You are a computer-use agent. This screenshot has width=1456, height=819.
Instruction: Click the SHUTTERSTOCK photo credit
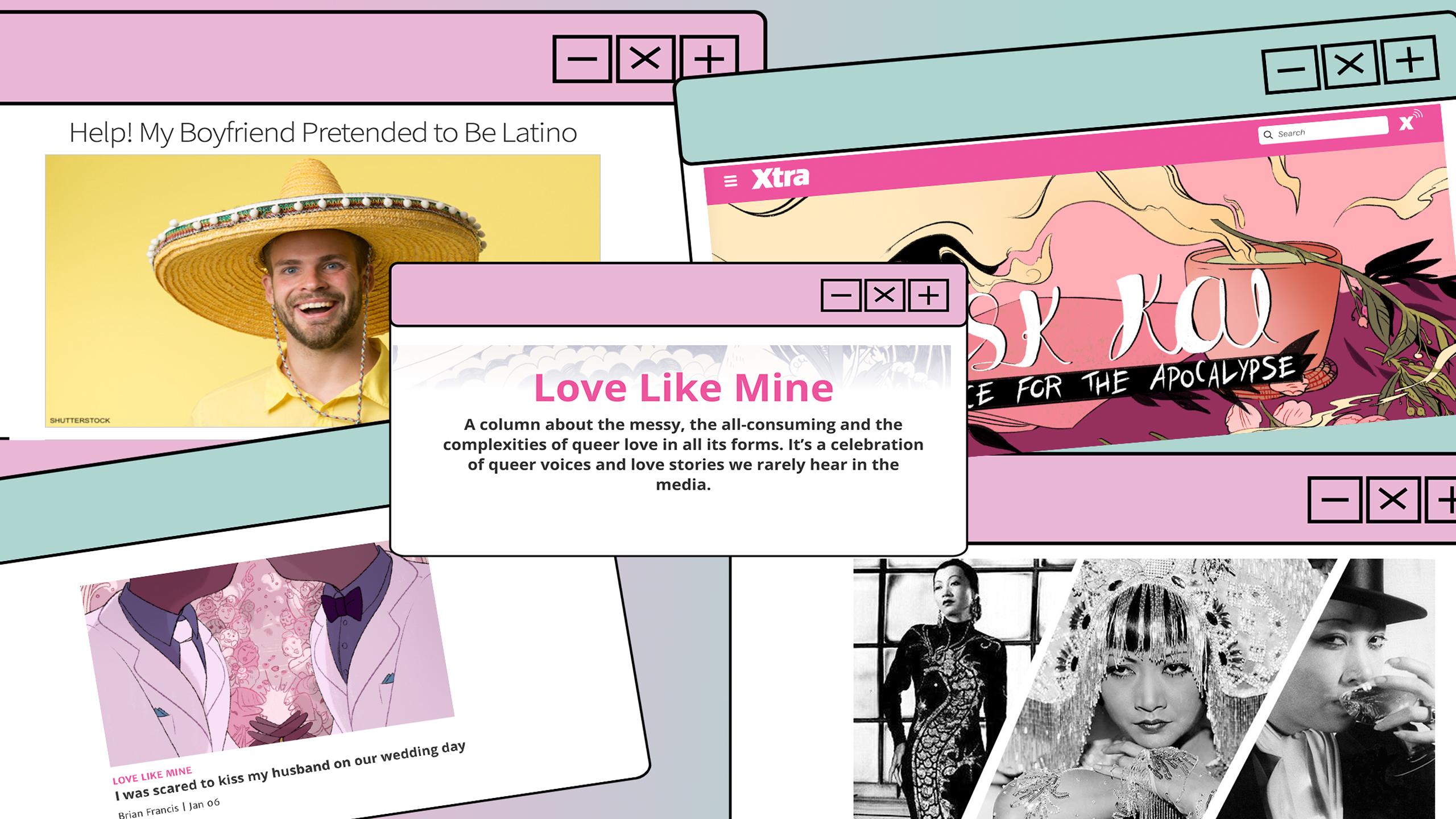(80, 420)
